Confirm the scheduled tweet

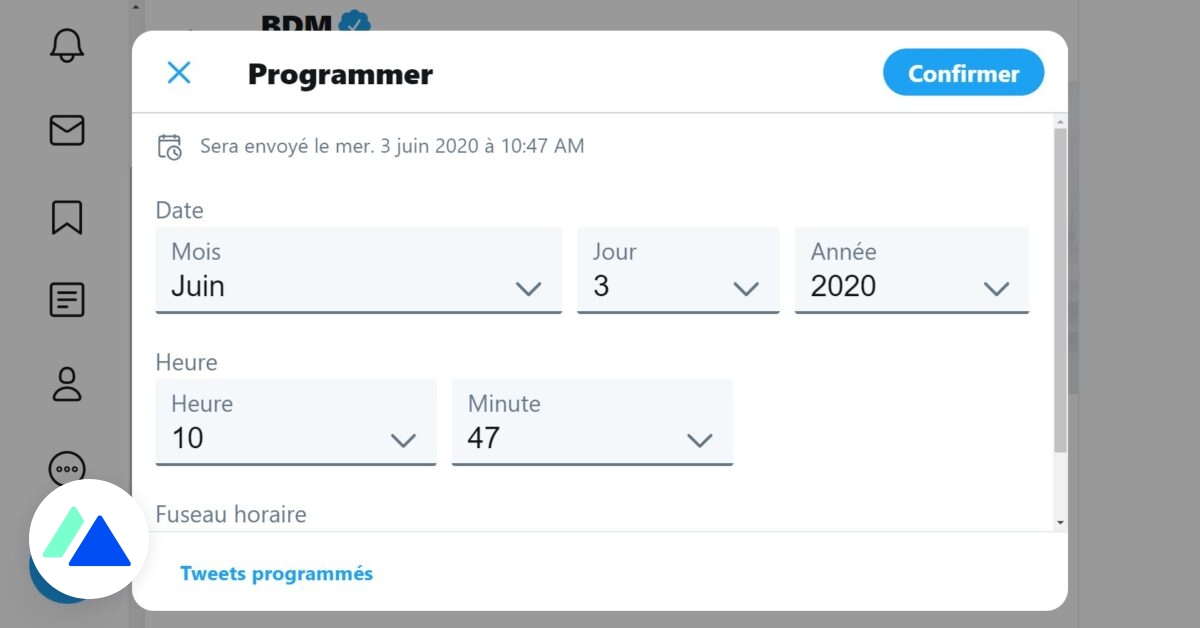pos(962,72)
